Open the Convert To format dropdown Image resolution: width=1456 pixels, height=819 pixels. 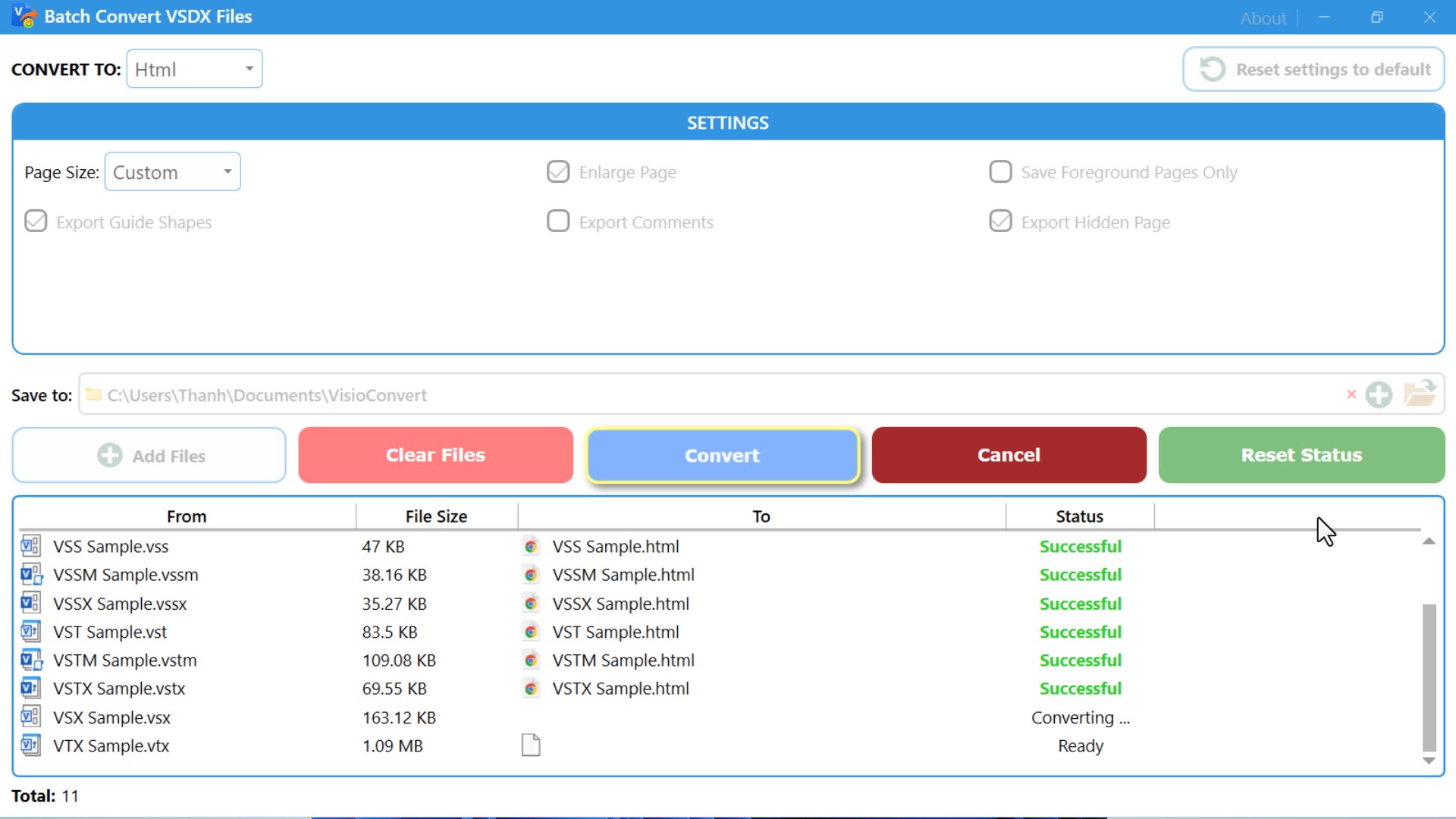pos(194,69)
